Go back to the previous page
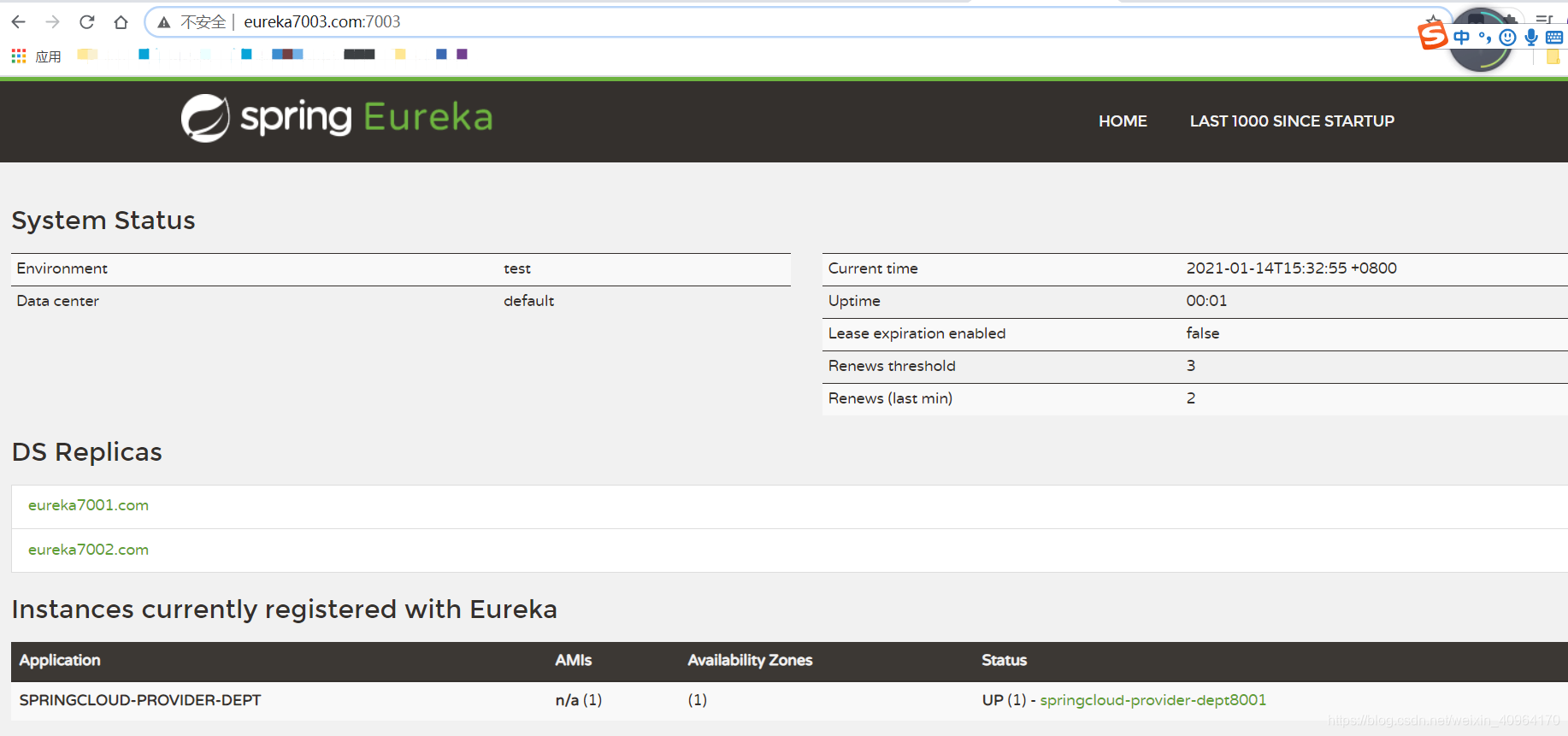The width and height of the screenshot is (1568, 736). (19, 22)
